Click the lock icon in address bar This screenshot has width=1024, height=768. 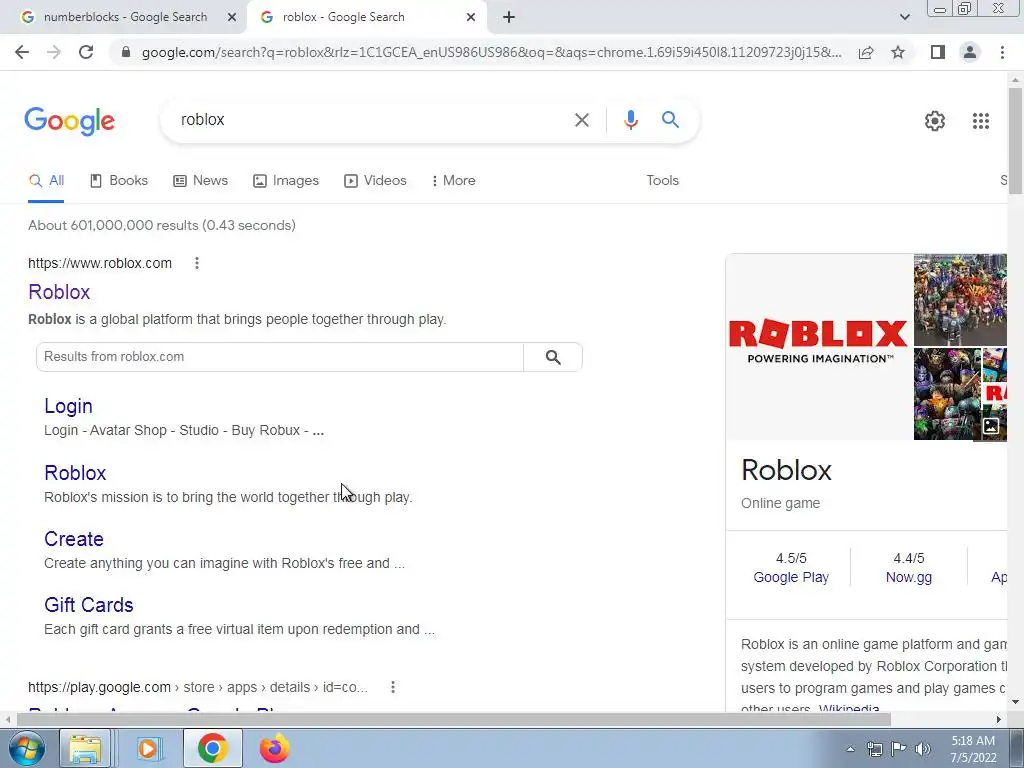tap(126, 52)
